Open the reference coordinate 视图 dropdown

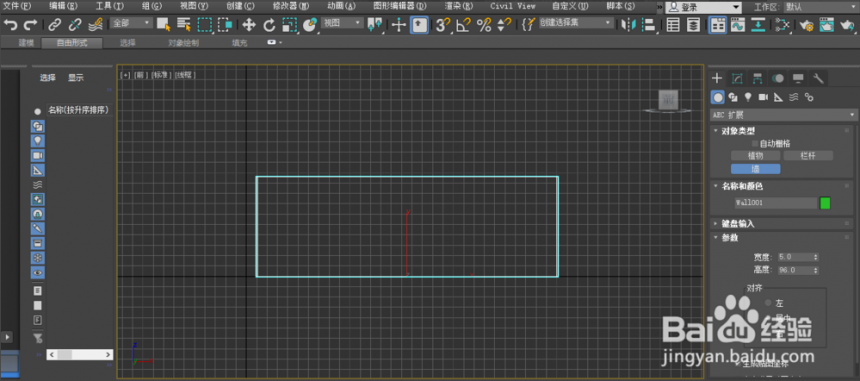click(342, 23)
